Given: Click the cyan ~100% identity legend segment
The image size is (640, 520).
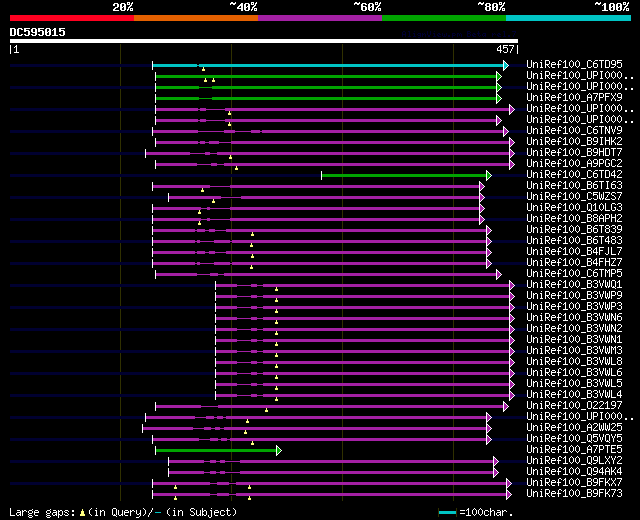Looking at the screenshot, I should coord(569,18).
